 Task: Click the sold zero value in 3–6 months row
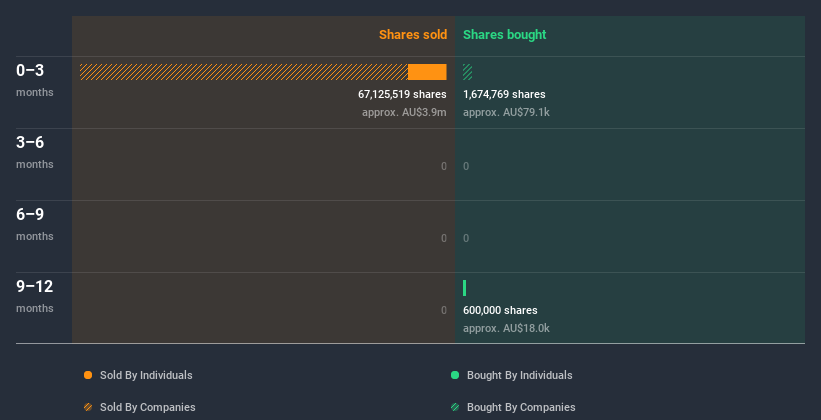click(x=444, y=166)
